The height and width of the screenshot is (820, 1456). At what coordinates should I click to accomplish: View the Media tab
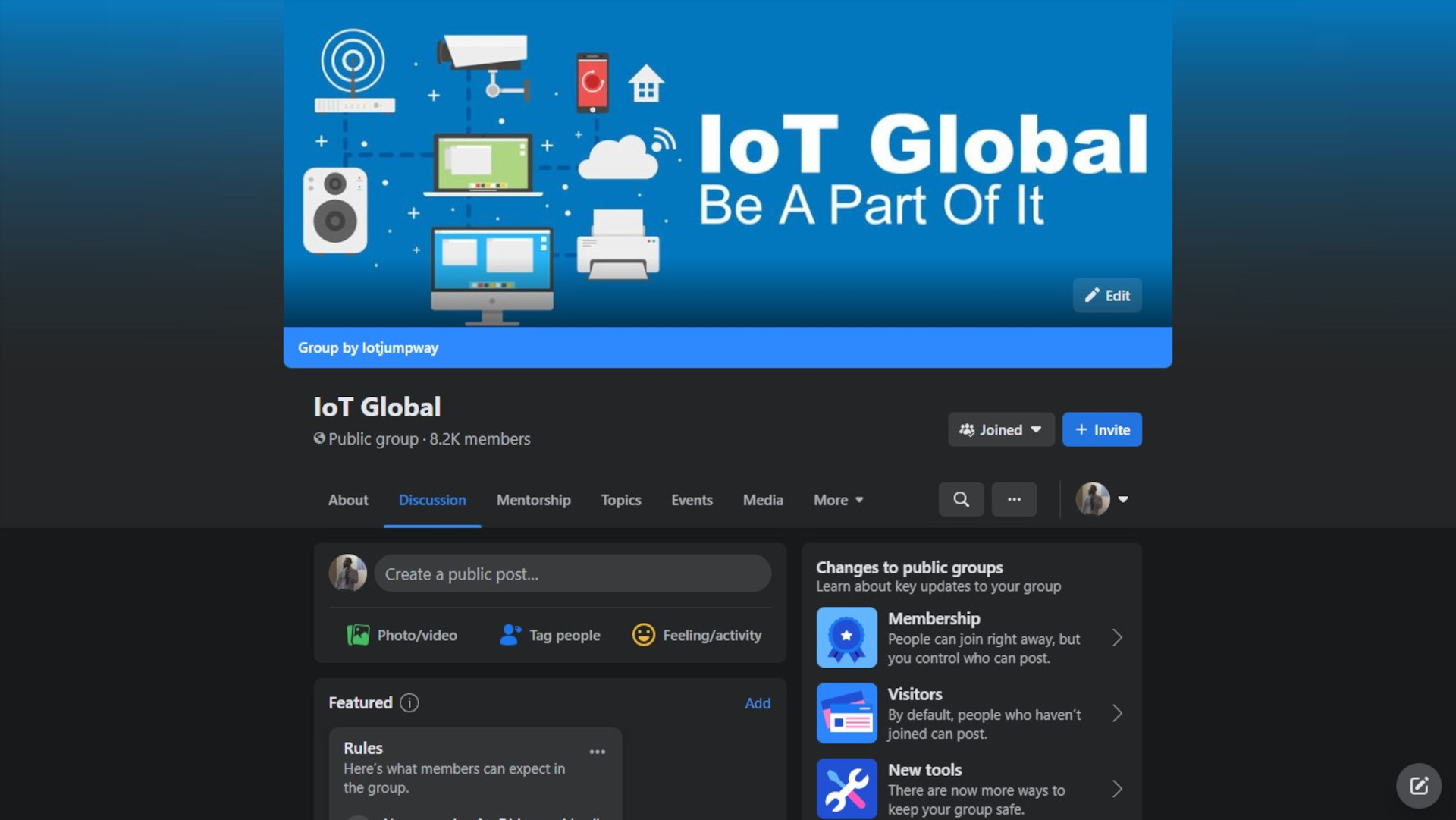[x=763, y=500]
